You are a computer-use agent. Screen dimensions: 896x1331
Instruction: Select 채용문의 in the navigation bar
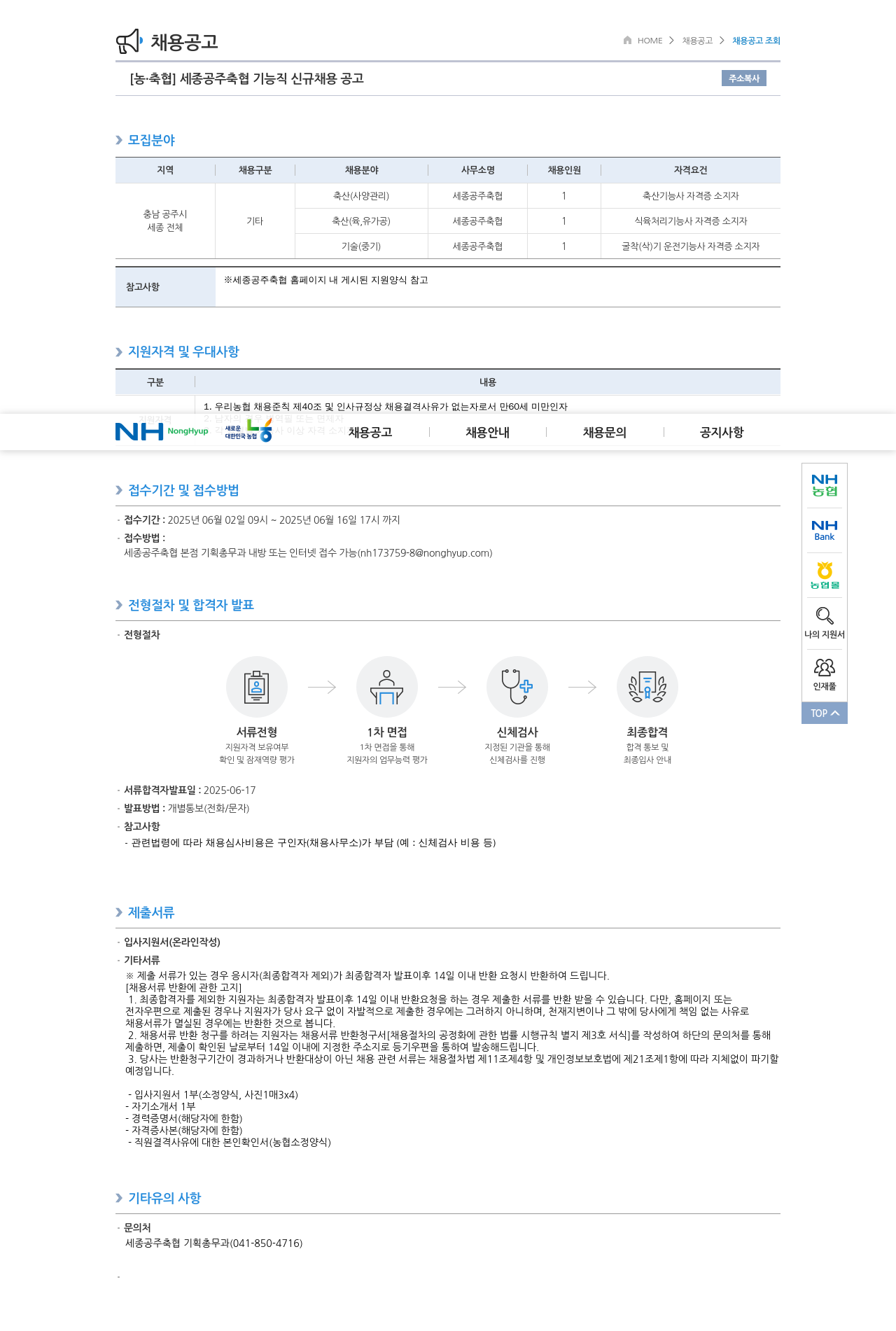click(605, 433)
